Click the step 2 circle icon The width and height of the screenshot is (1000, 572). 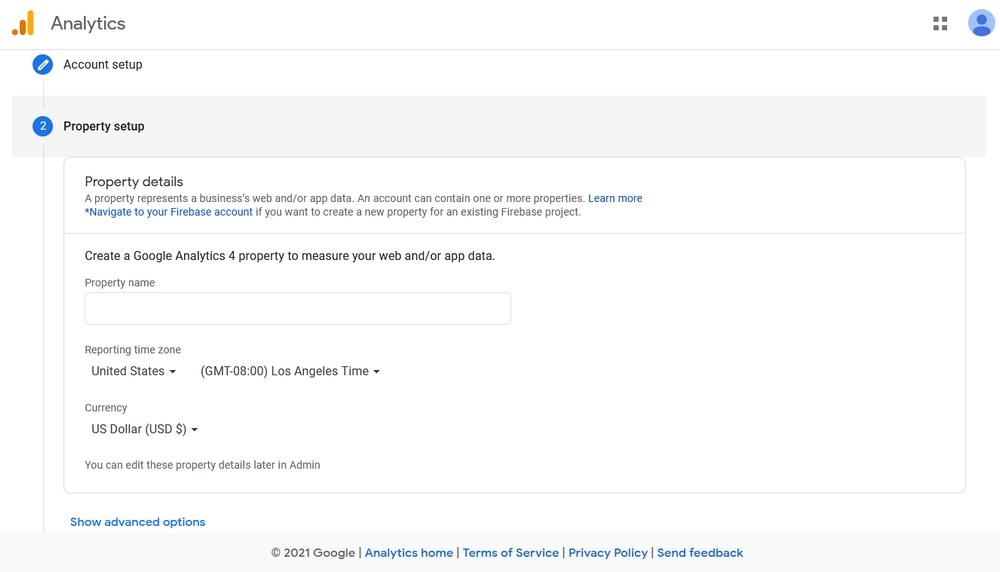point(43,126)
